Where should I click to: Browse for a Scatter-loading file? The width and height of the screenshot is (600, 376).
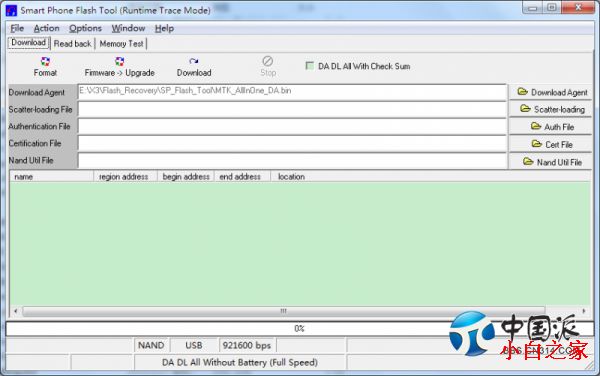click(x=551, y=109)
